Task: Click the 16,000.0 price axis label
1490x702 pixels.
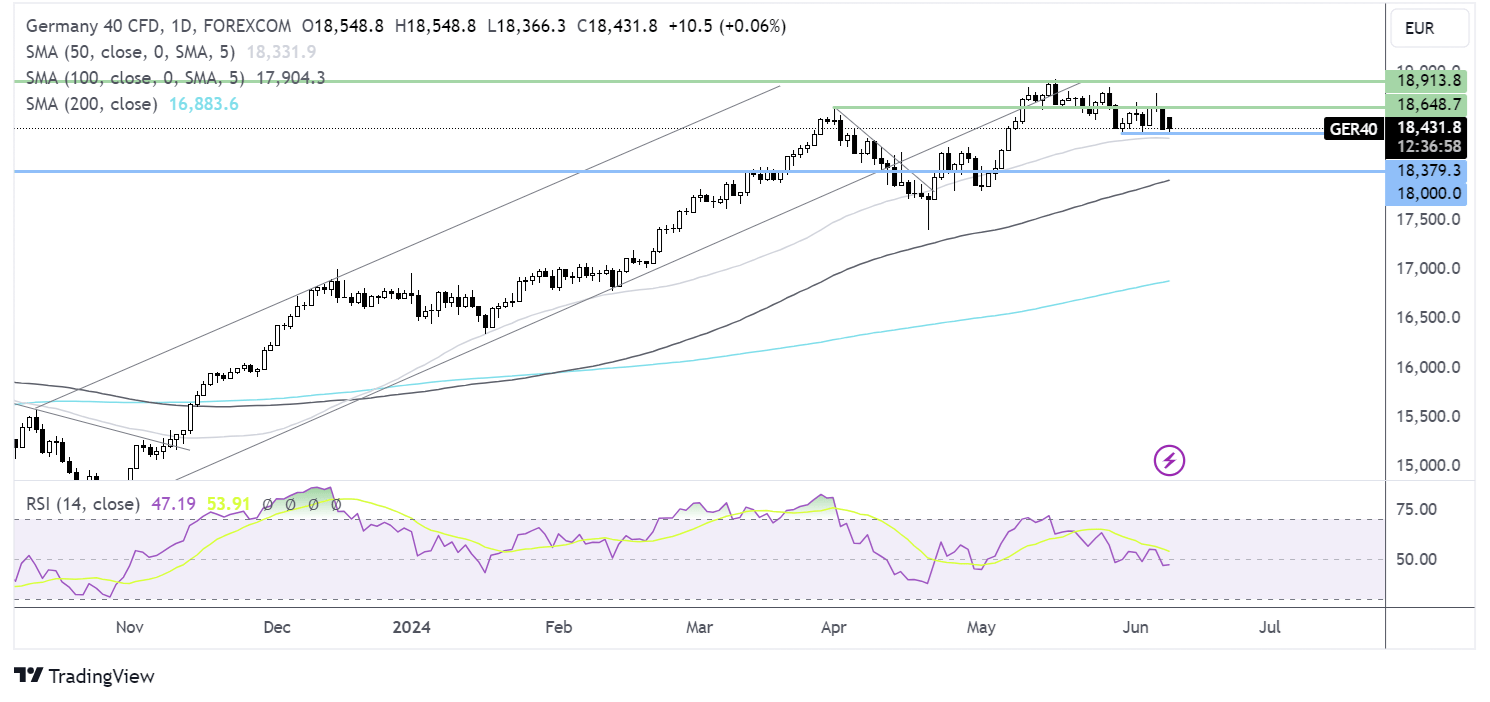Action: [x=1428, y=367]
